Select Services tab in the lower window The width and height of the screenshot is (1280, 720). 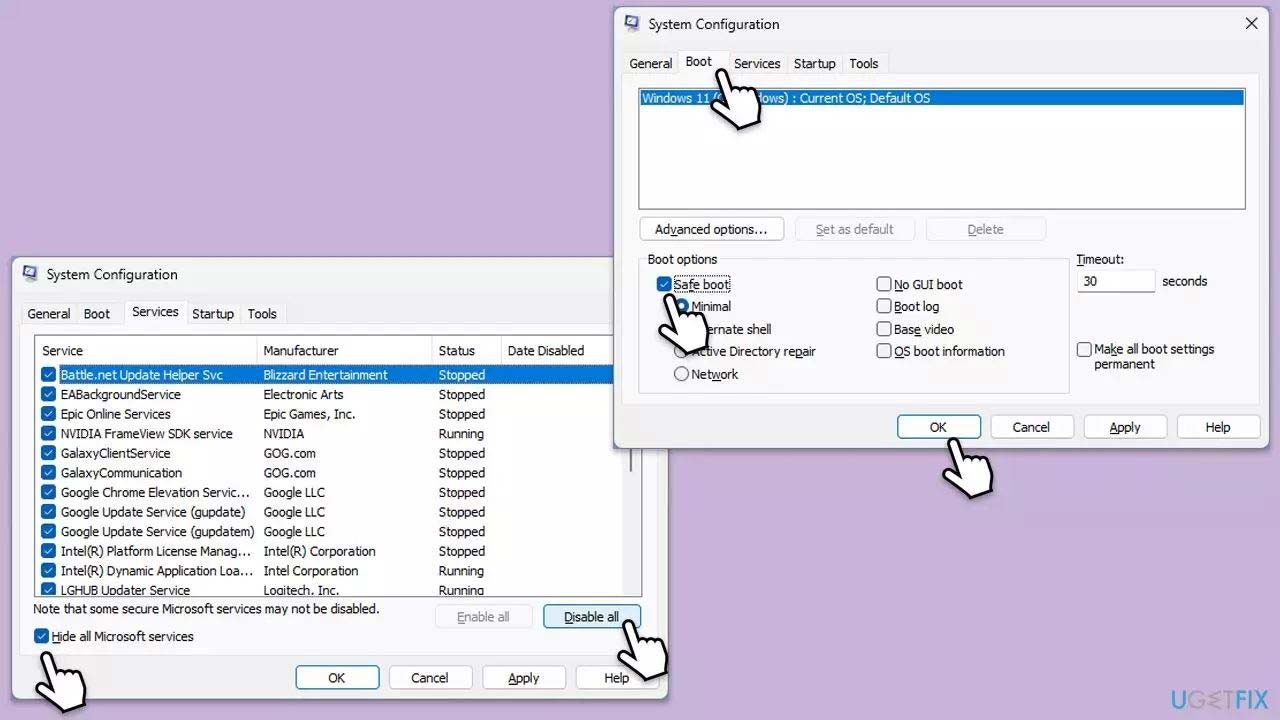click(155, 312)
